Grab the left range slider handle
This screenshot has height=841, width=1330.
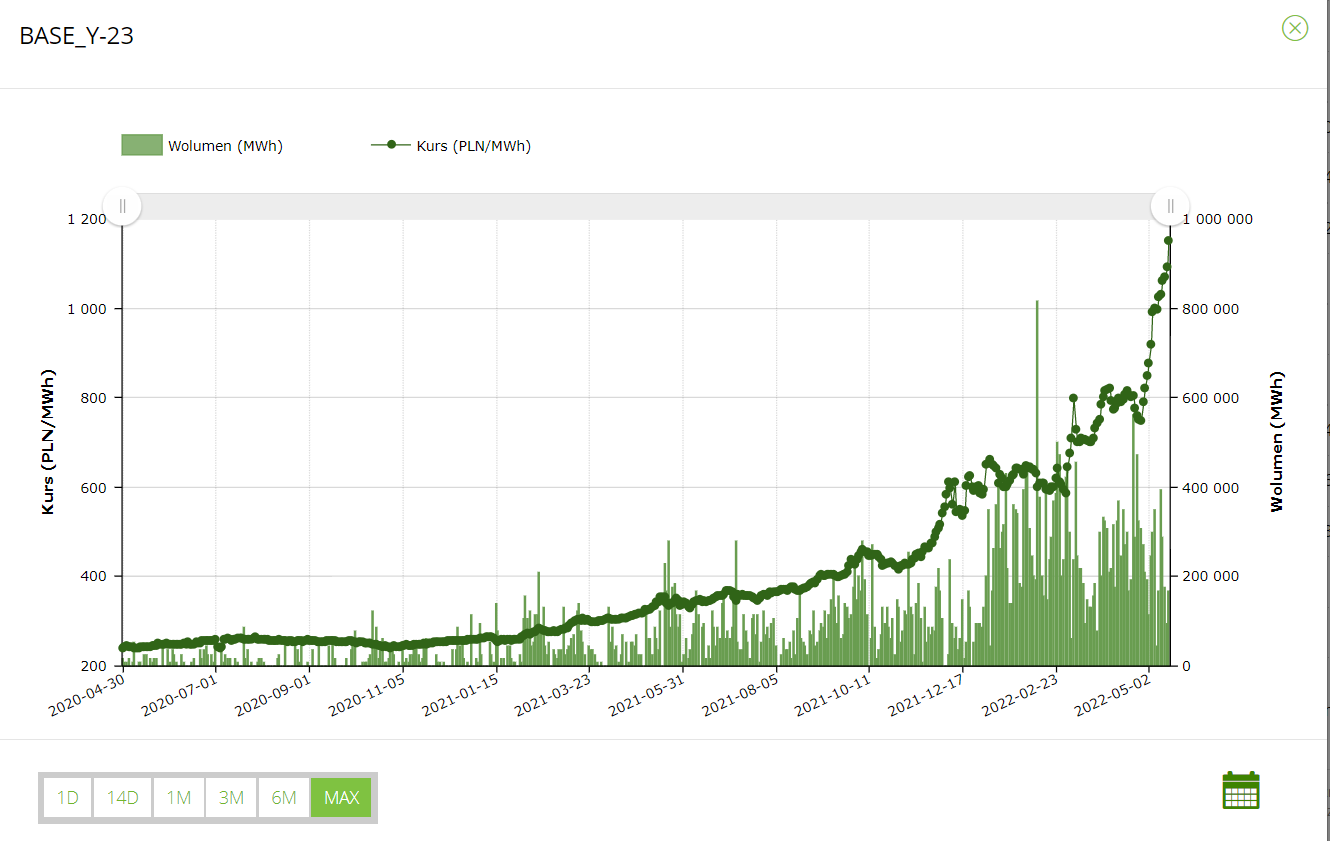pos(122,206)
